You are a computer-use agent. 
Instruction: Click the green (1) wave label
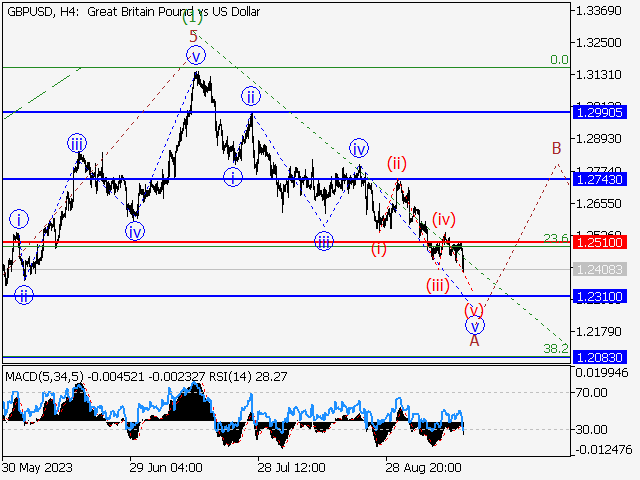192,18
